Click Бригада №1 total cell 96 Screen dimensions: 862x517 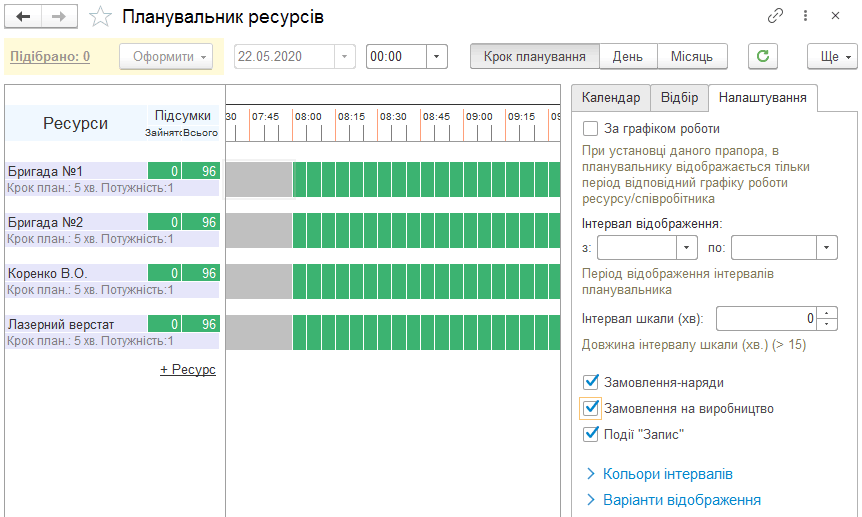201,171
